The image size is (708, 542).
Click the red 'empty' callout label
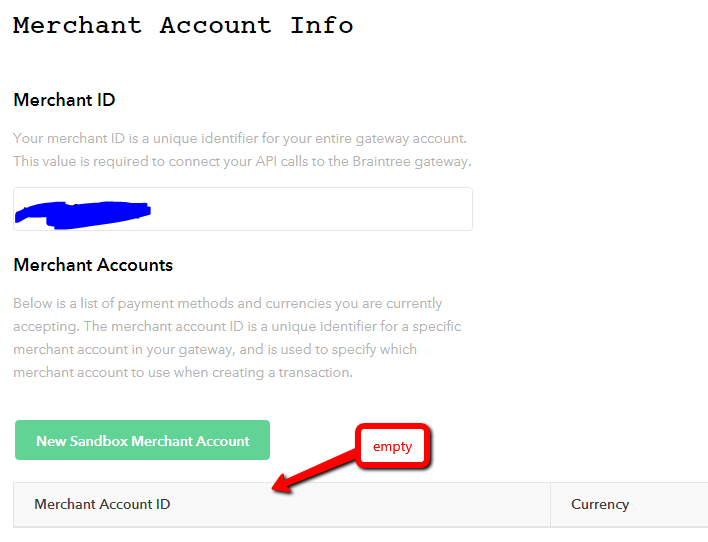(392, 446)
